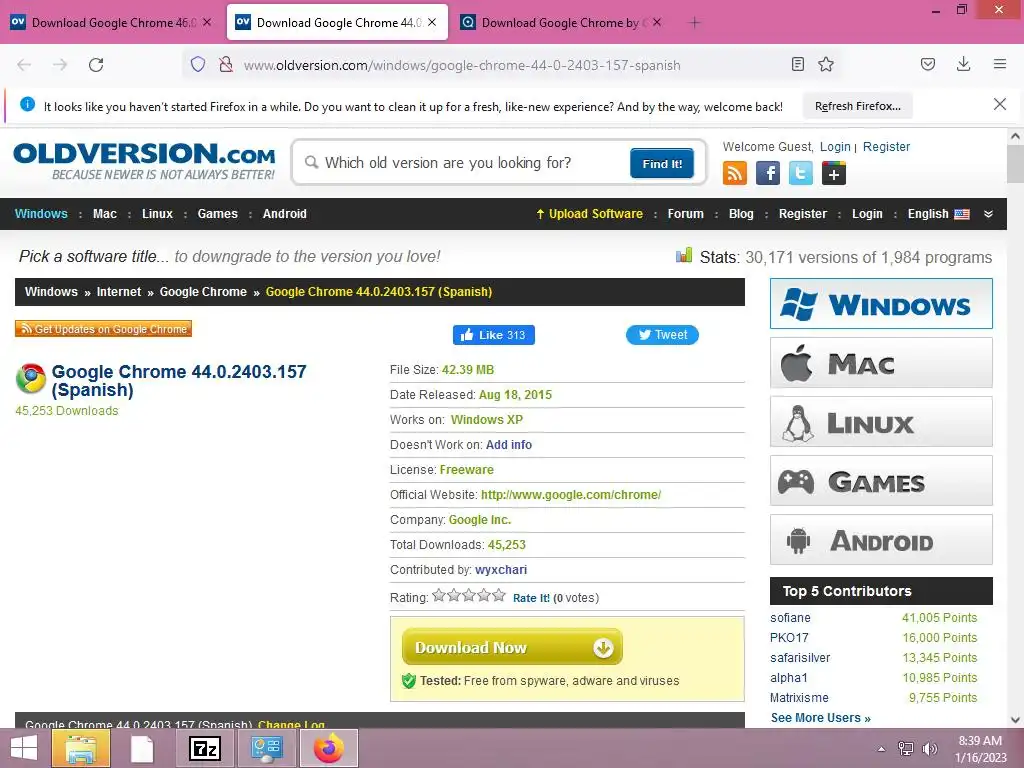
Task: Click the orange RSS feed icon
Action: (735, 173)
